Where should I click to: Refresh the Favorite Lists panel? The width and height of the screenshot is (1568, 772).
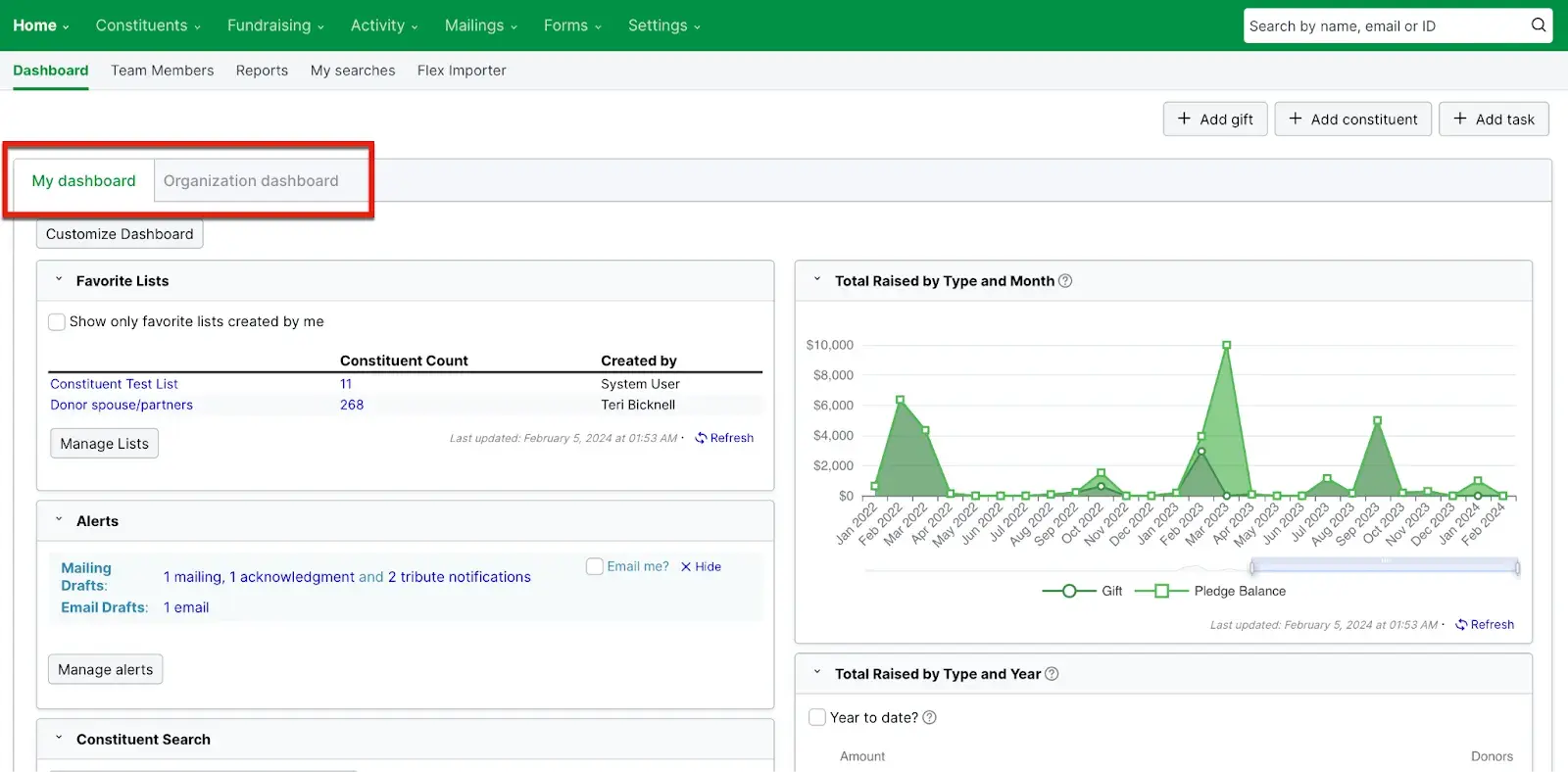click(x=724, y=438)
